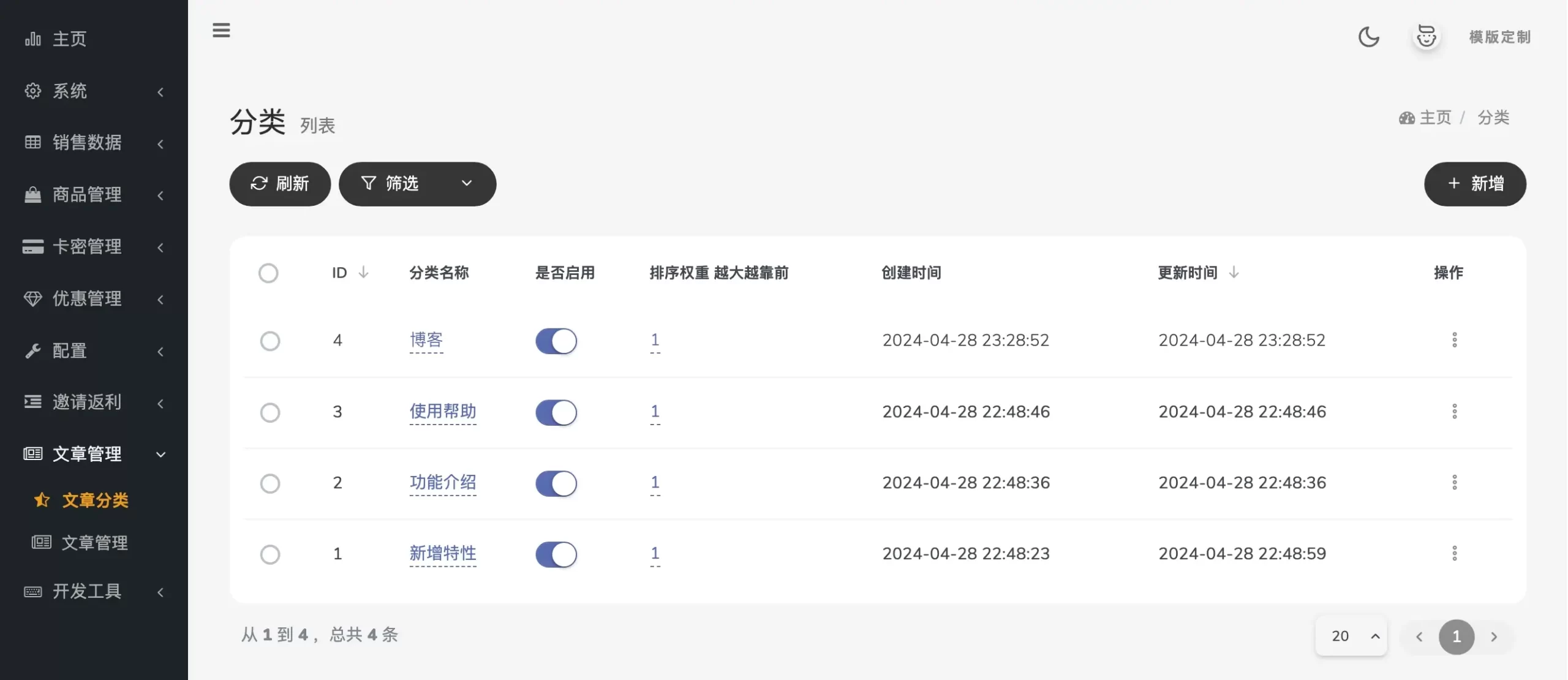Toggle dark mode with the moon icon
This screenshot has height=680, width=1568.
pos(1368,37)
